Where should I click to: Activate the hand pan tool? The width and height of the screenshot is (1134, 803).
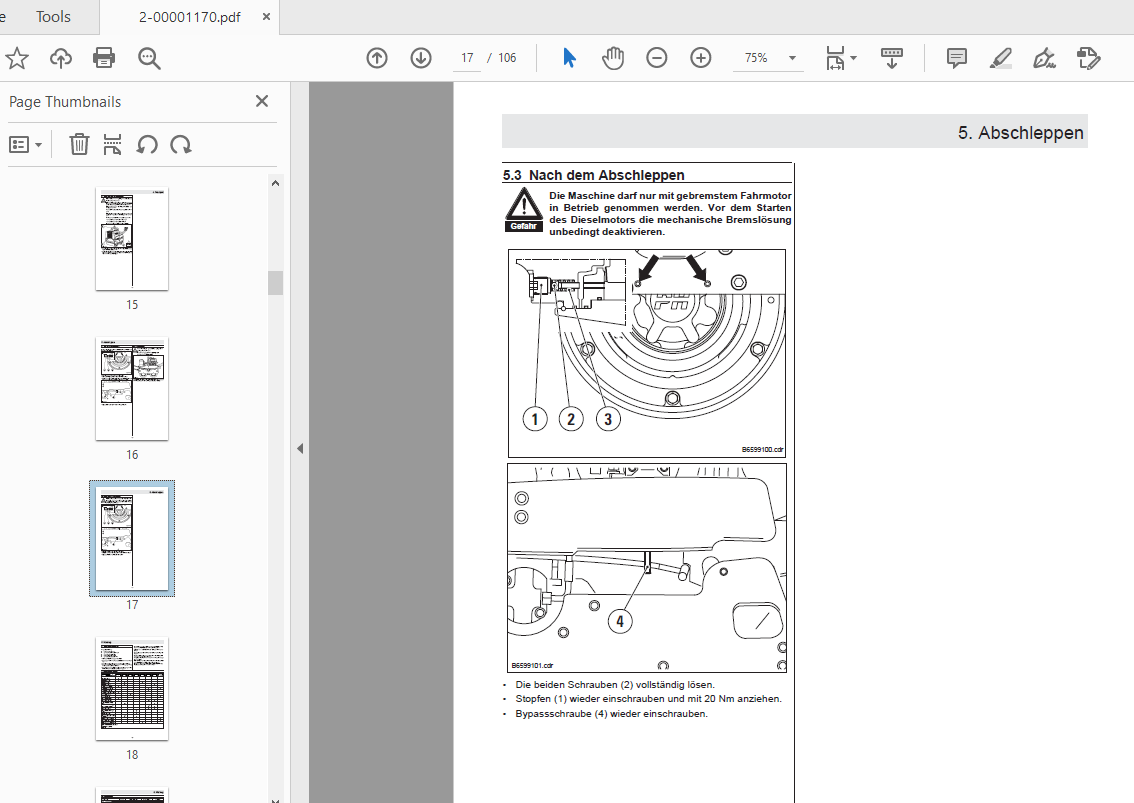pos(613,58)
